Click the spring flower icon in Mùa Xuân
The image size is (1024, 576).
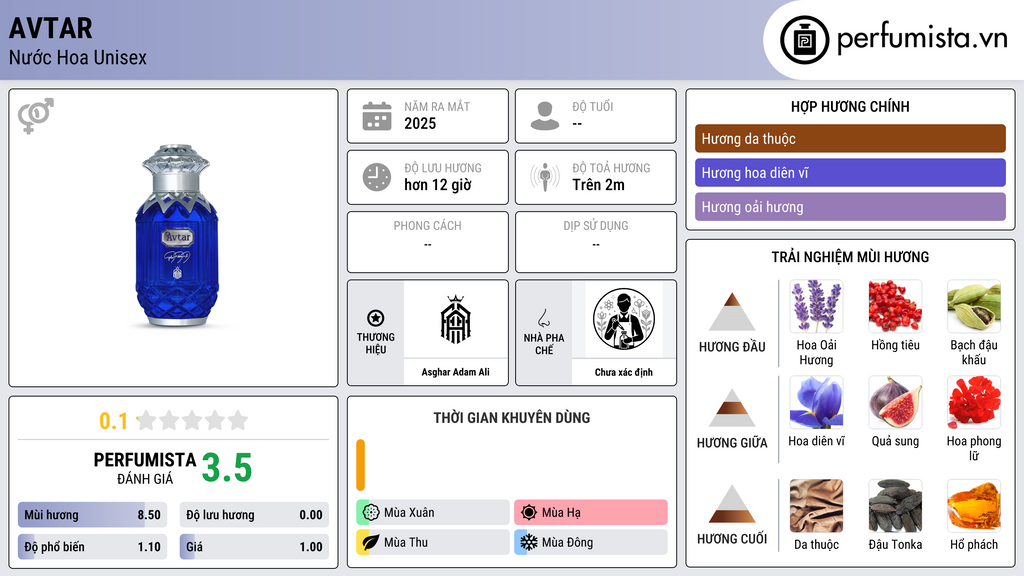(x=371, y=513)
